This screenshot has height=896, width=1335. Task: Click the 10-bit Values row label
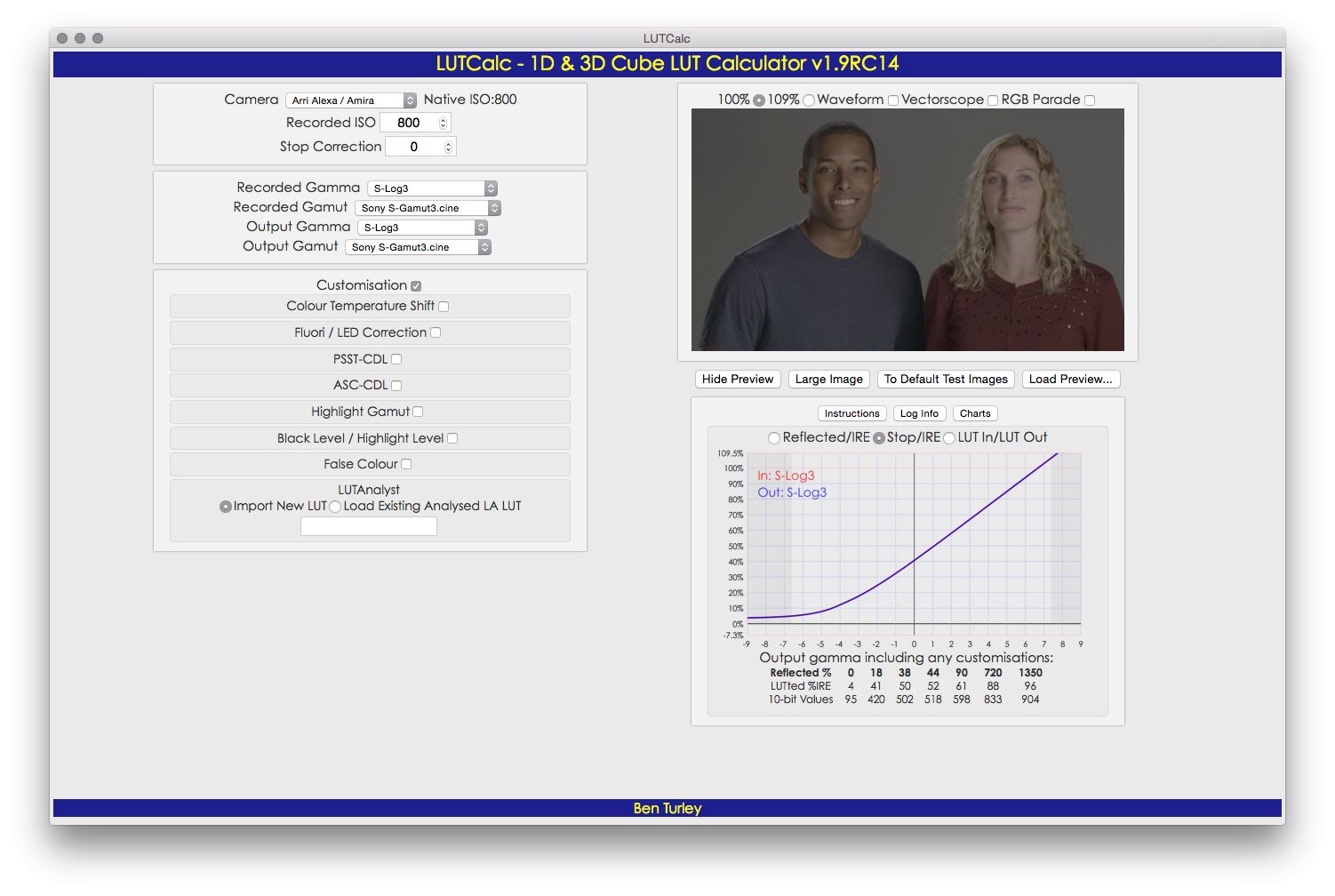[801, 700]
